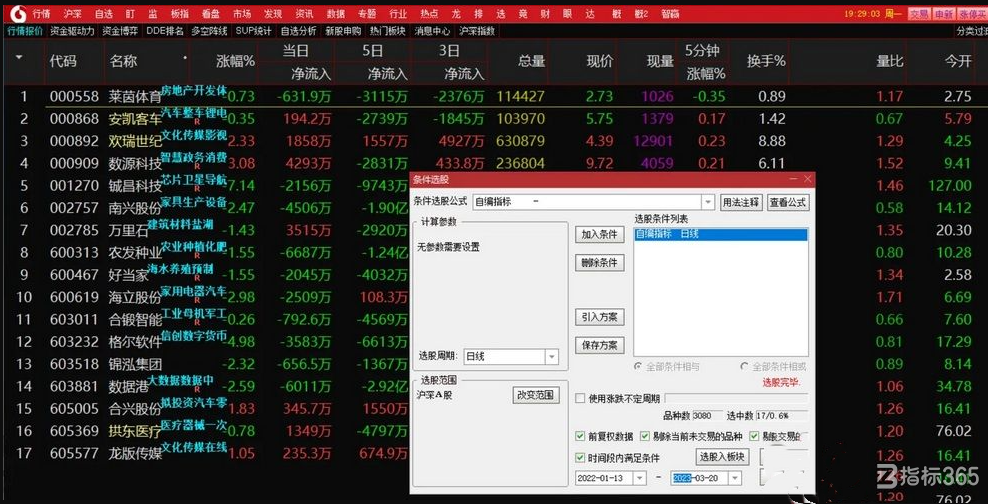The image size is (988, 504).
Task: Click the 用法注释 button
Action: [741, 202]
